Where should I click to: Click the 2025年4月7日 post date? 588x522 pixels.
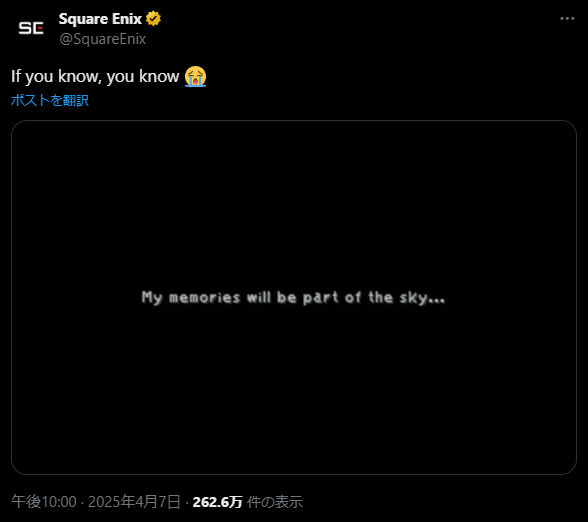134,502
